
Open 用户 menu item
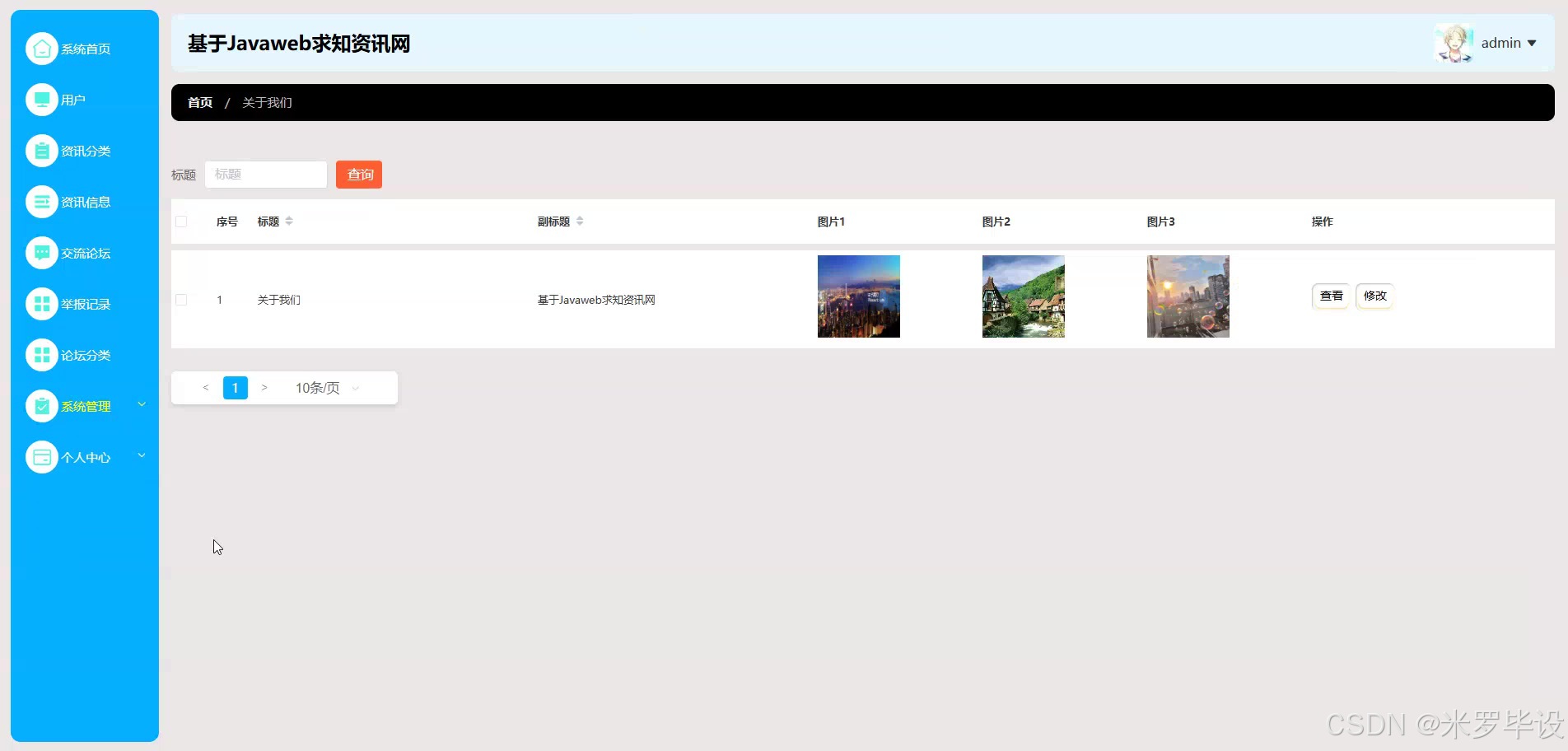click(x=85, y=100)
